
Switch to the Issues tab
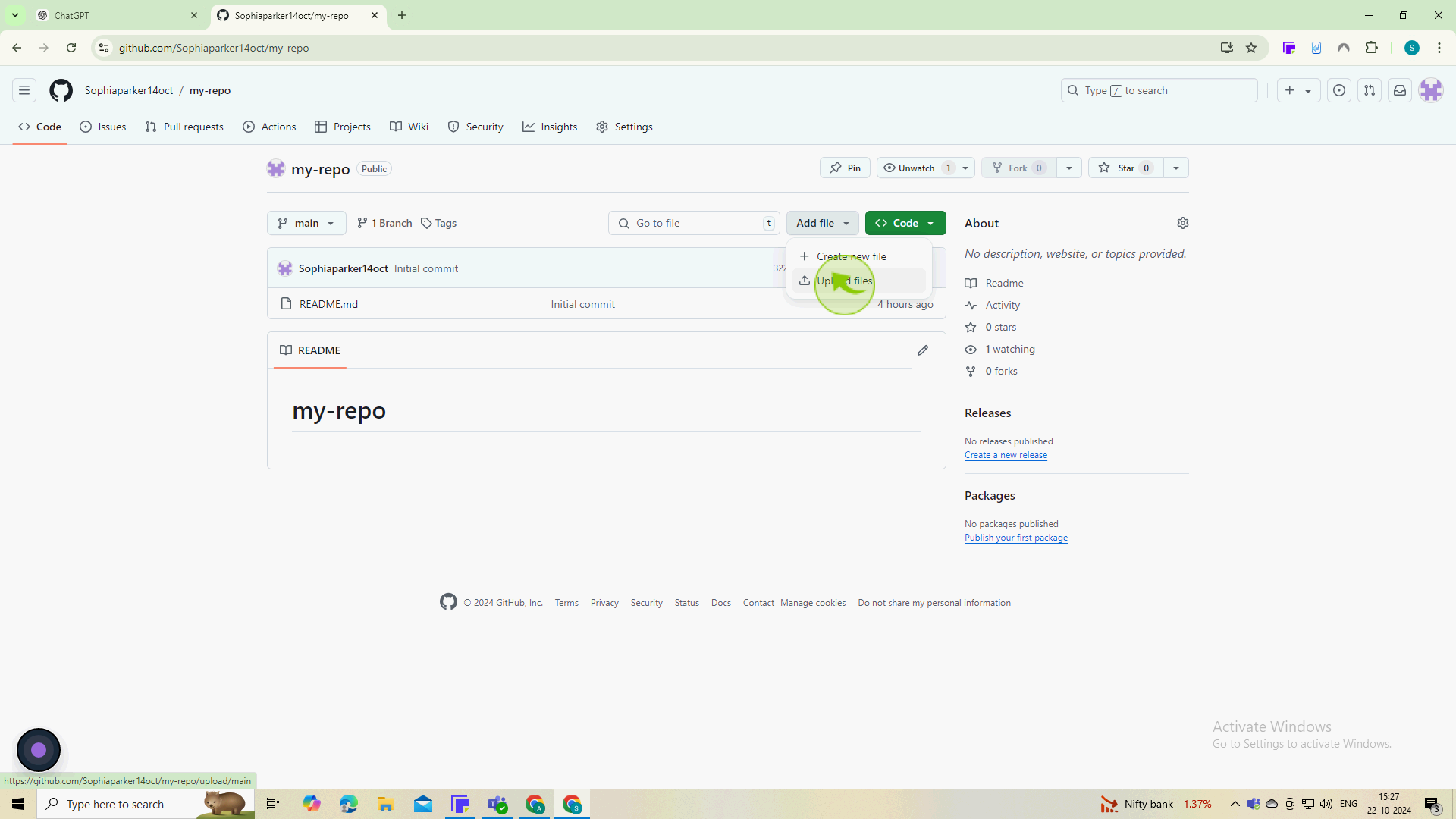103,127
